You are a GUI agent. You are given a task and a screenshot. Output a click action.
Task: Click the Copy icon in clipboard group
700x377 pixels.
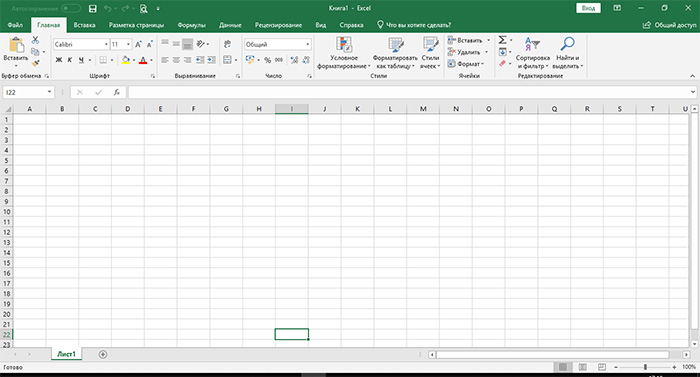[x=35, y=52]
